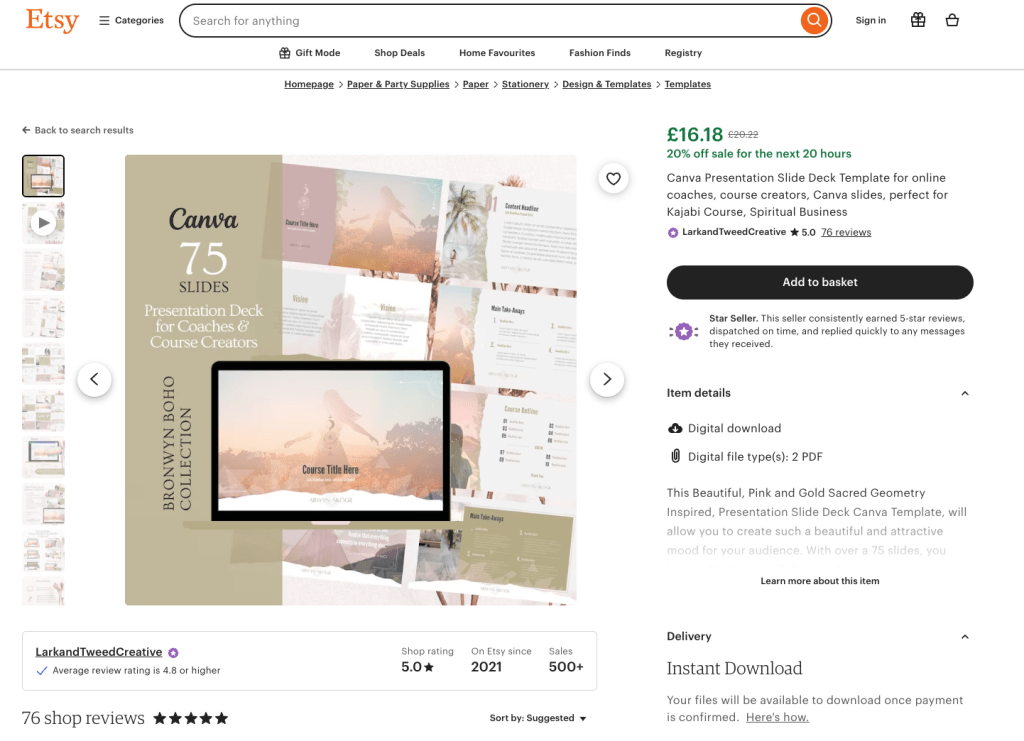Open the main product image
Image resolution: width=1024 pixels, height=741 pixels.
(351, 379)
